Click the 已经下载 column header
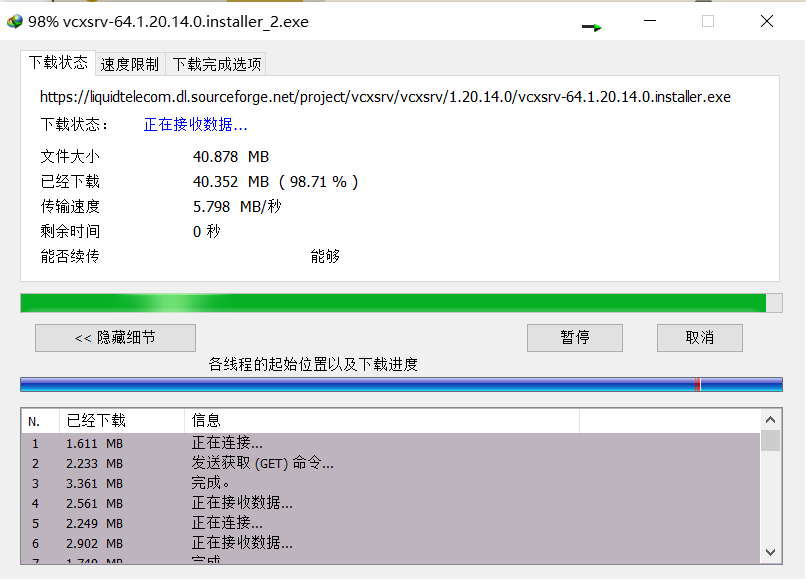The width and height of the screenshot is (806, 580). [x=122, y=421]
